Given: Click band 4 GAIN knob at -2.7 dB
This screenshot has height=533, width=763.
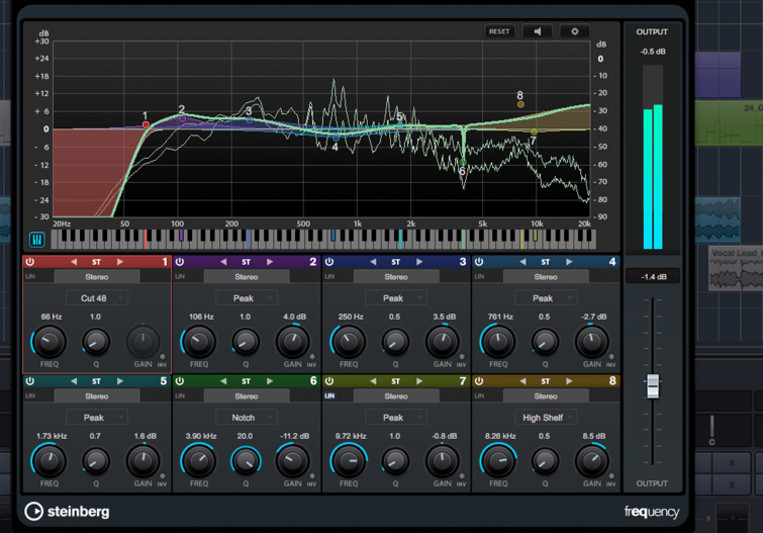Looking at the screenshot, I should point(592,341).
